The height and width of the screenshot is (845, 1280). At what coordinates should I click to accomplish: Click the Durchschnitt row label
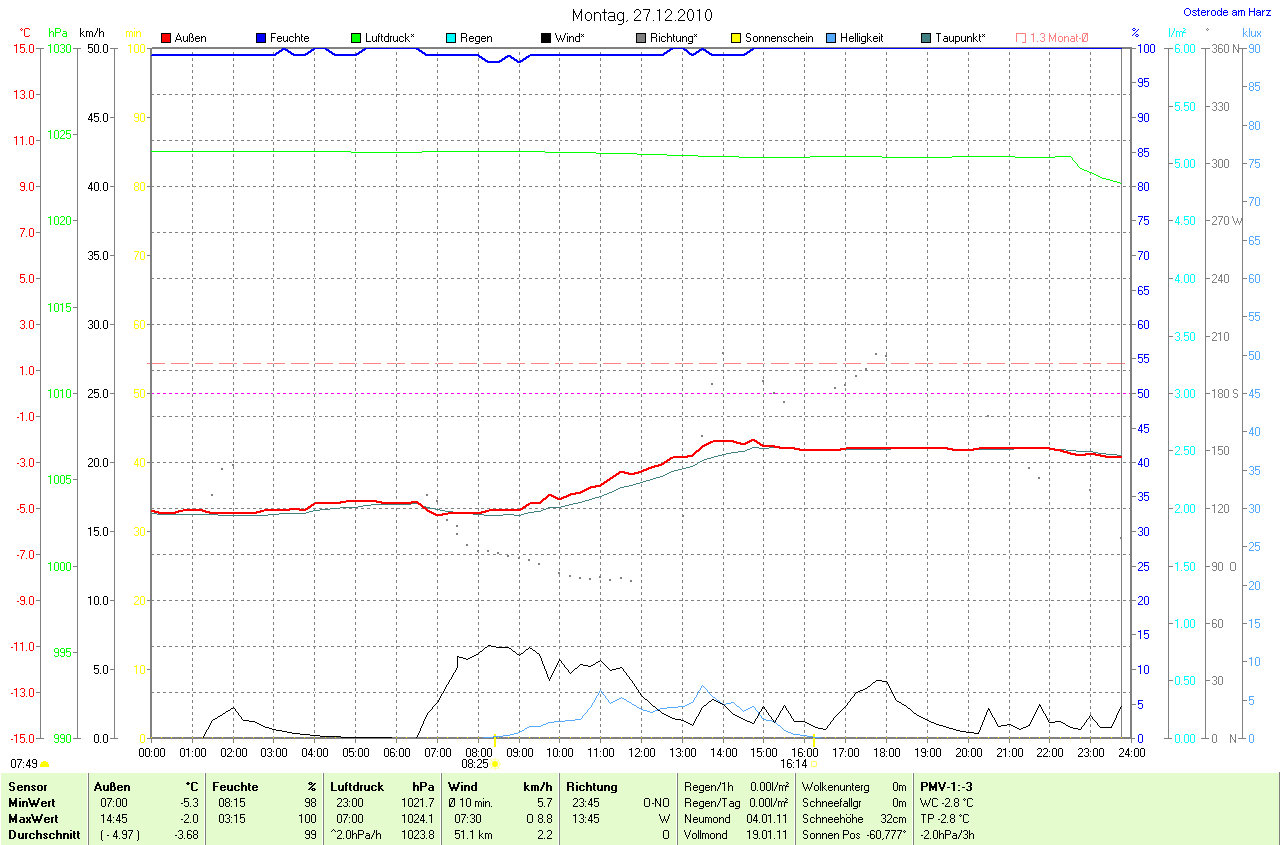[44, 835]
